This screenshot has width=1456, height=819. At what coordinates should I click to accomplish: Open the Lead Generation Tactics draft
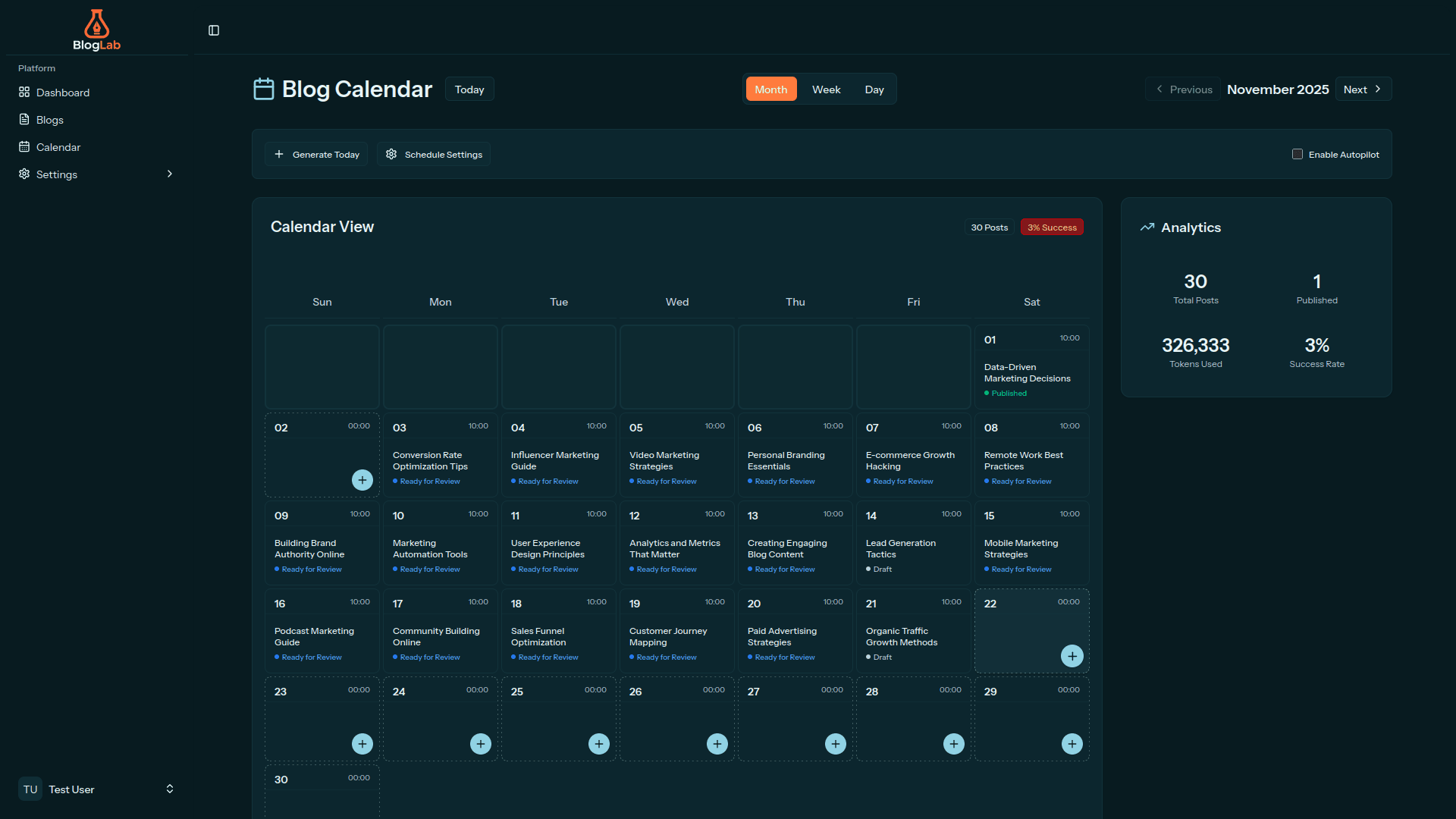[x=900, y=548]
